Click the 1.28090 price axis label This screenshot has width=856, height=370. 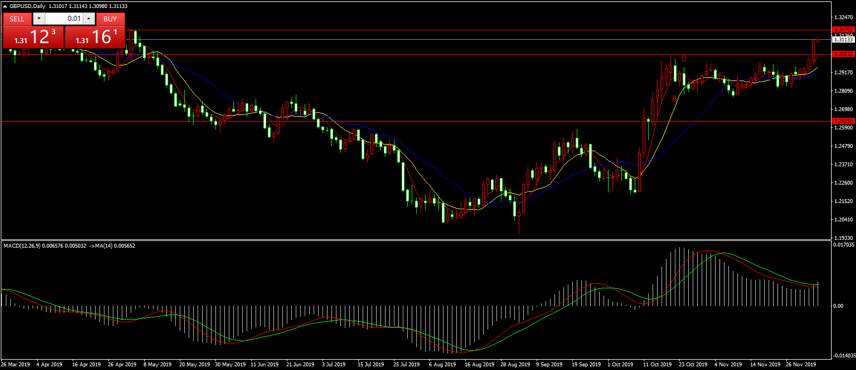[843, 91]
